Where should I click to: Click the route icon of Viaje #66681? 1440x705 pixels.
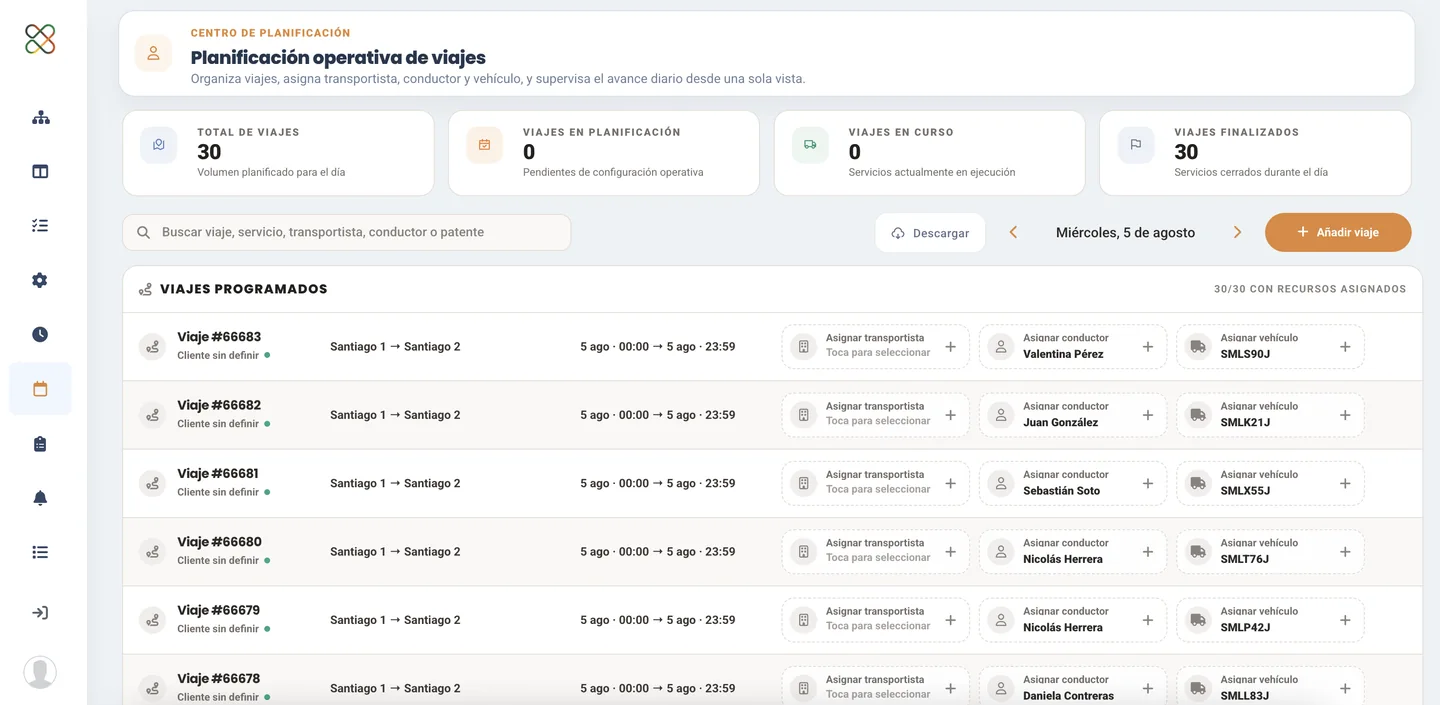[152, 484]
